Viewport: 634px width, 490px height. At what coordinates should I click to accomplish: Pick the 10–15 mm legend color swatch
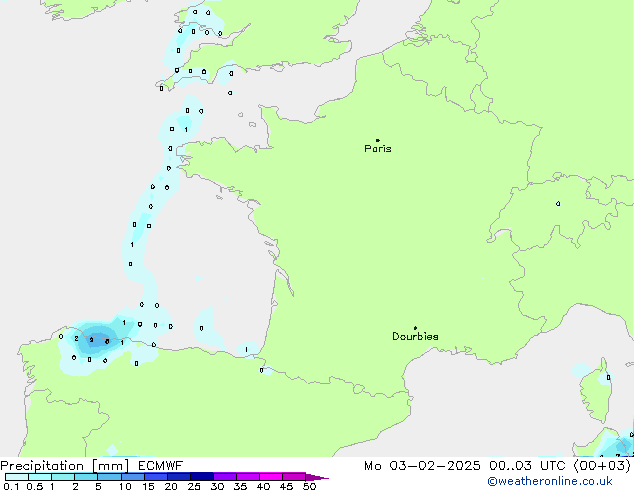132,477
